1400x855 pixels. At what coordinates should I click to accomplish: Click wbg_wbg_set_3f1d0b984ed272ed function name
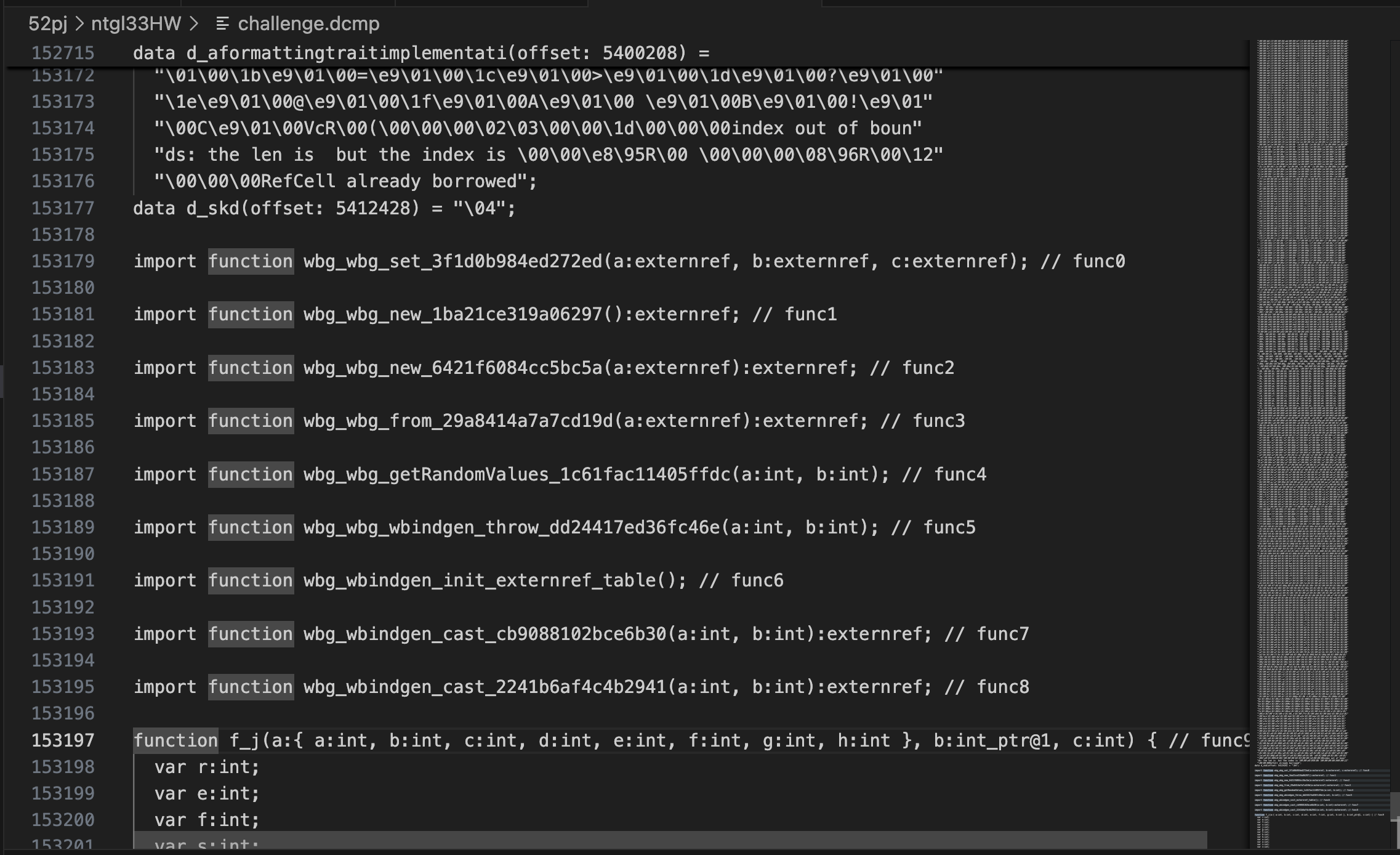coord(453,261)
